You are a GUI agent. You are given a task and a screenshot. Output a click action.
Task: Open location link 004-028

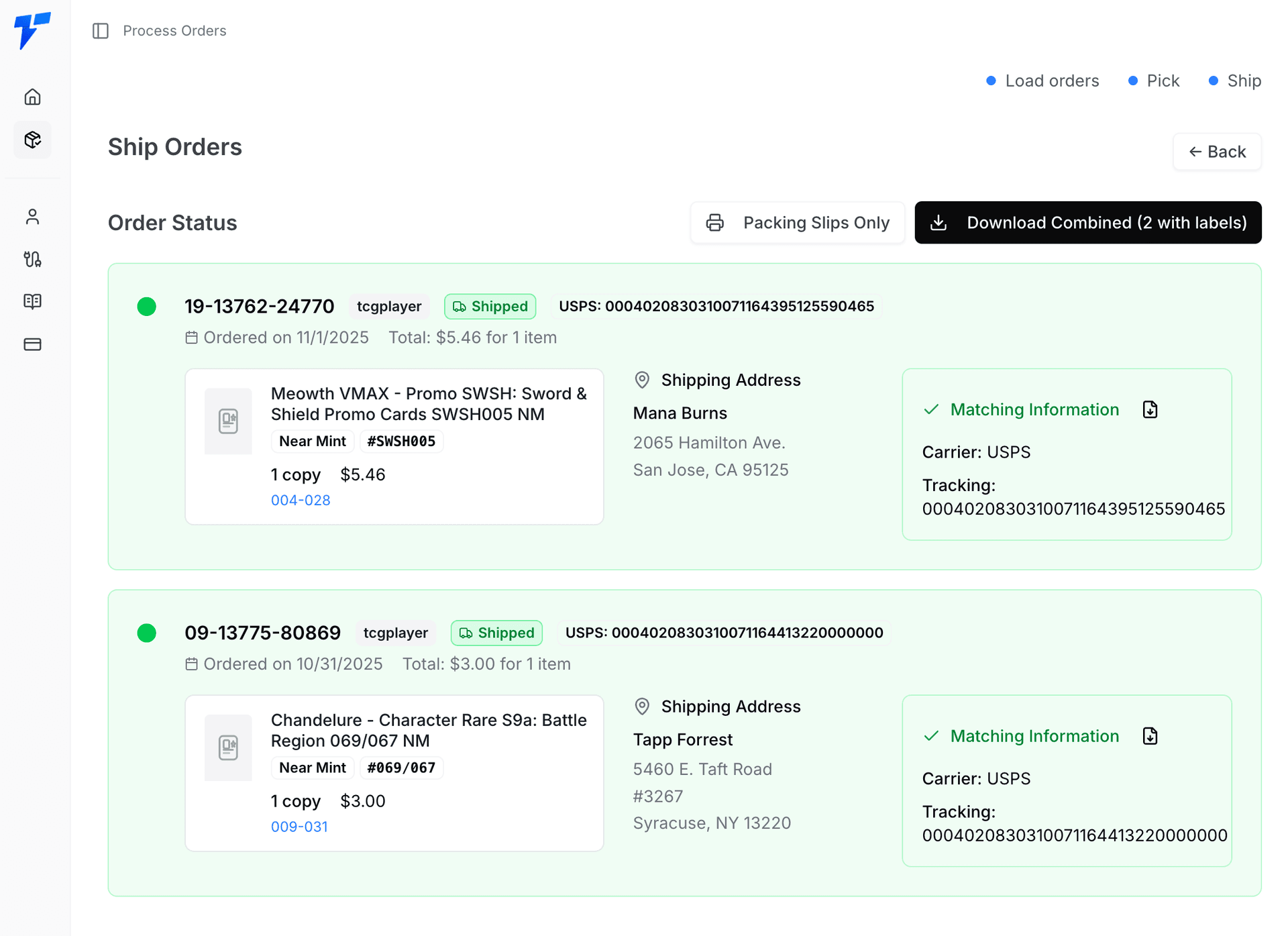(301, 500)
